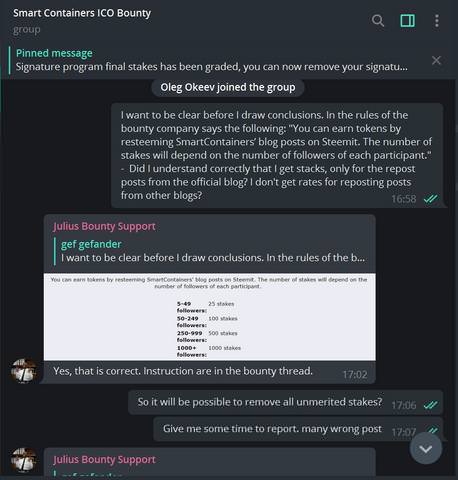Viewport: 458px width, 480px height.
Task: Open Julius Bounty Support sender name in first reply
Action: click(x=104, y=226)
